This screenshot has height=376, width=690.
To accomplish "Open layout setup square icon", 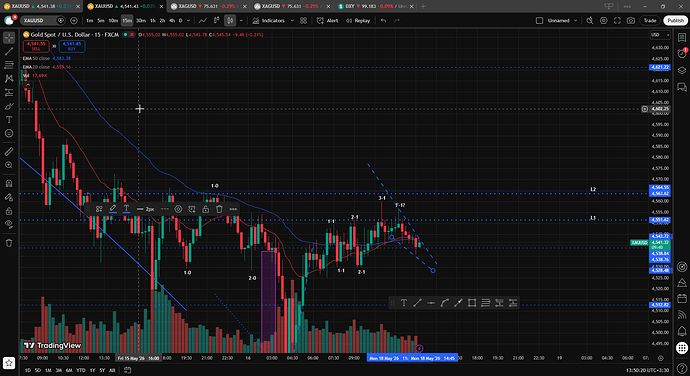I will [x=539, y=21].
